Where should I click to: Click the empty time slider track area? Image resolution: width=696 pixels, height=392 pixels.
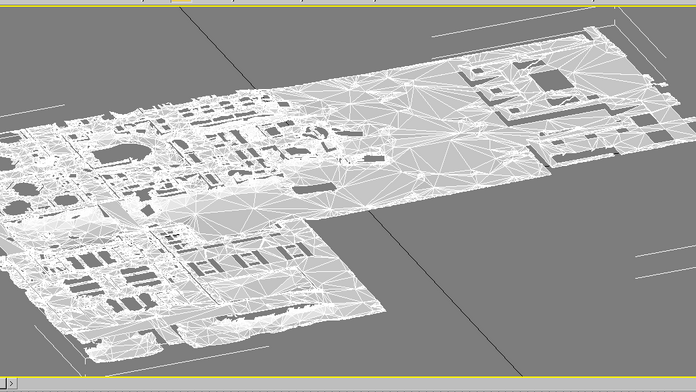click(355, 383)
